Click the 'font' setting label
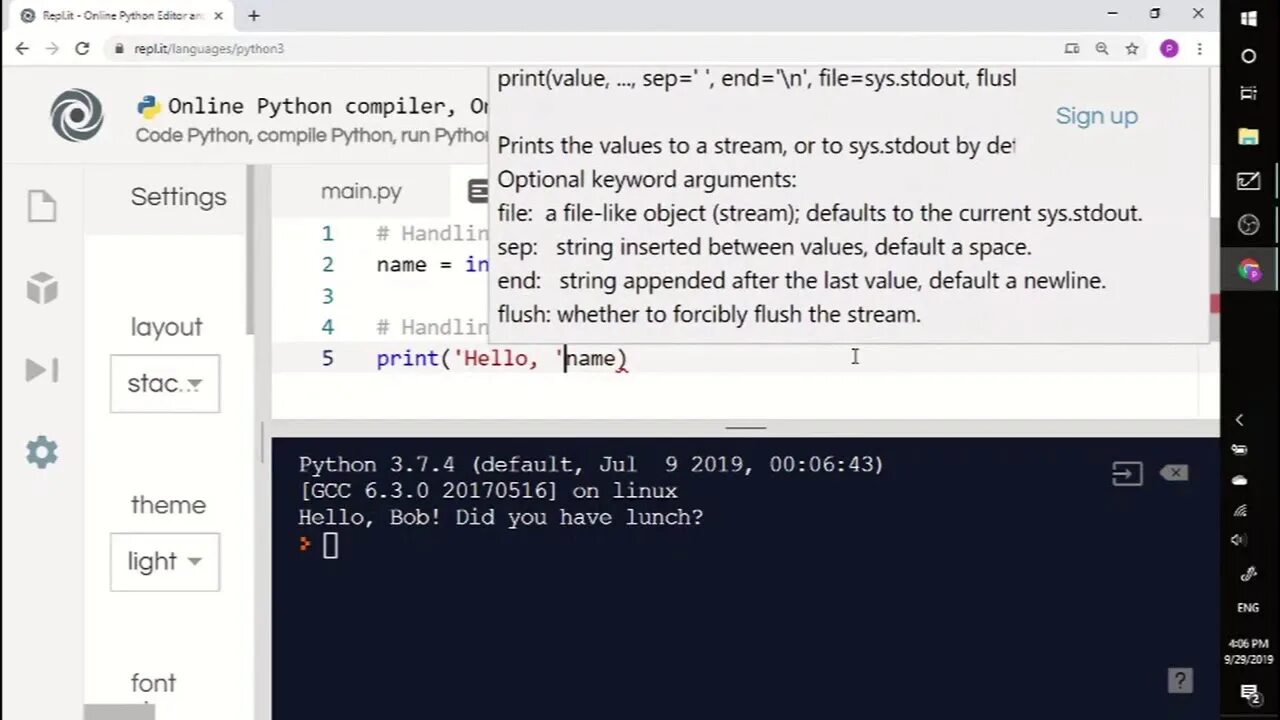The image size is (1280, 720). point(153,683)
